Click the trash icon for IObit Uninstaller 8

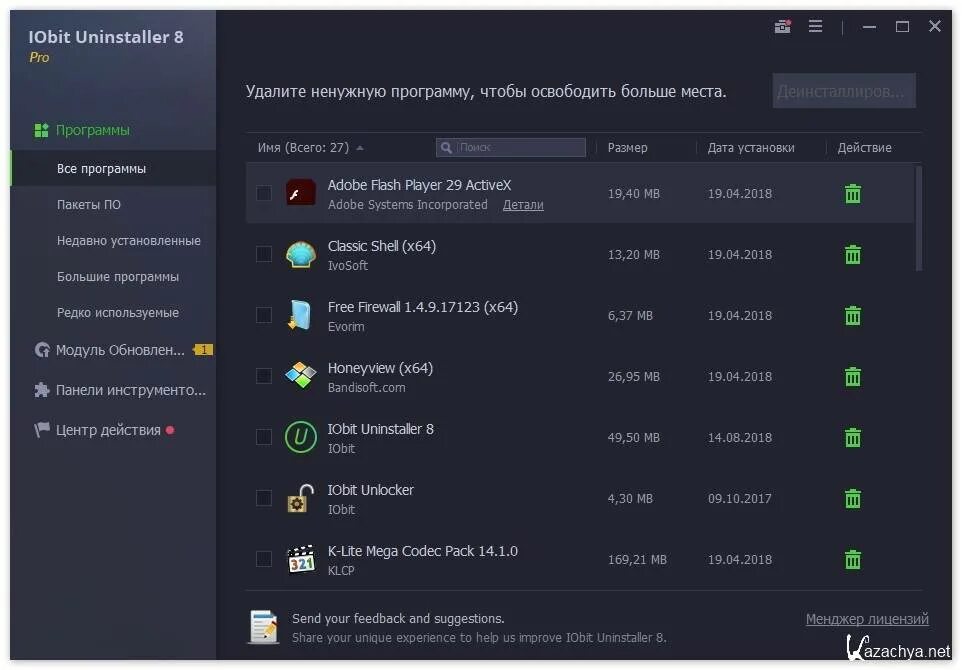point(853,437)
